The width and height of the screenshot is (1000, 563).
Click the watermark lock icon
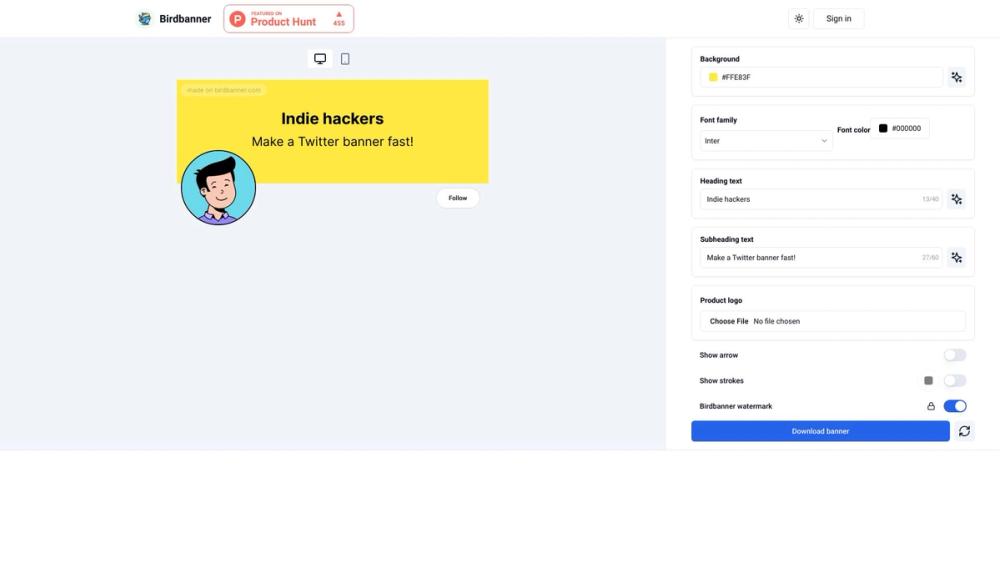pyautogui.click(x=931, y=406)
